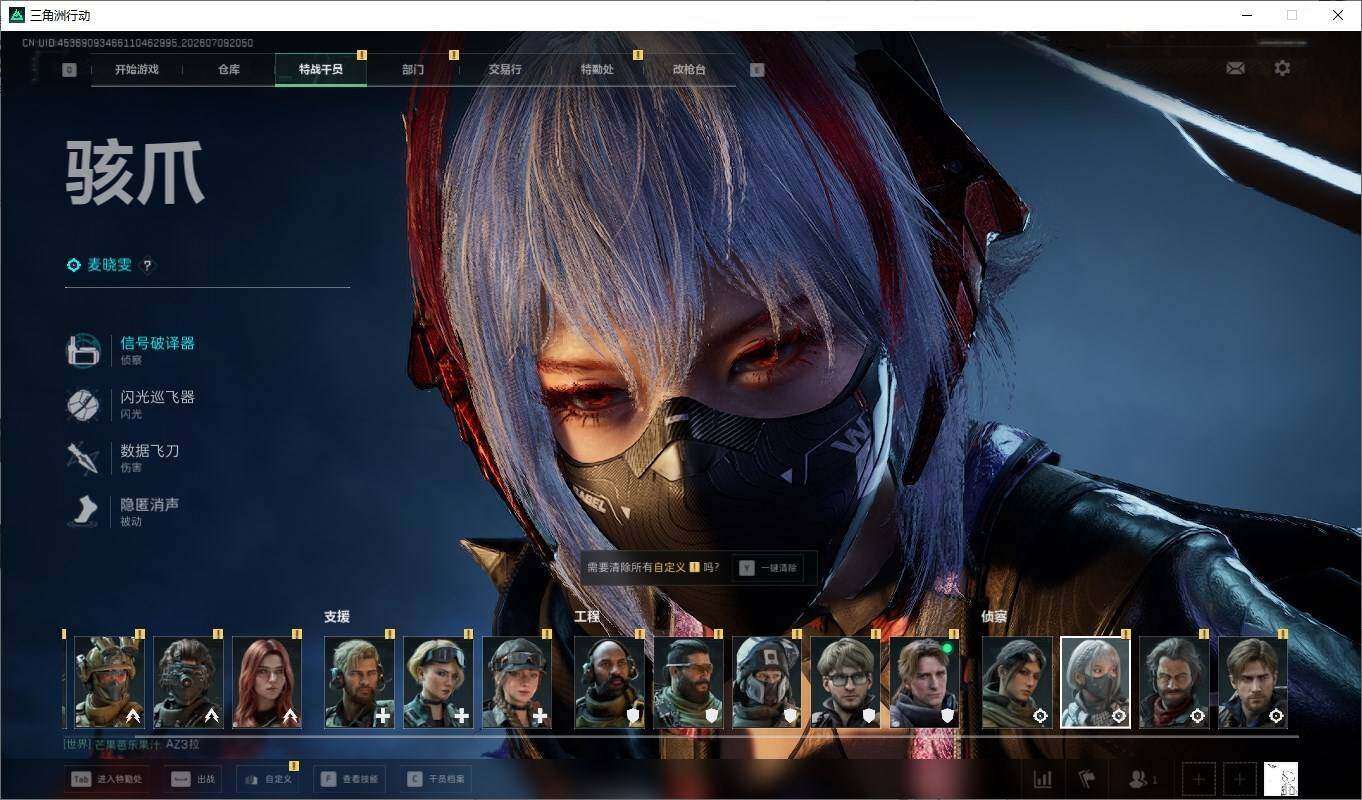This screenshot has height=800, width=1362.
Task: Click the E key next-tab icon
Action: point(757,70)
